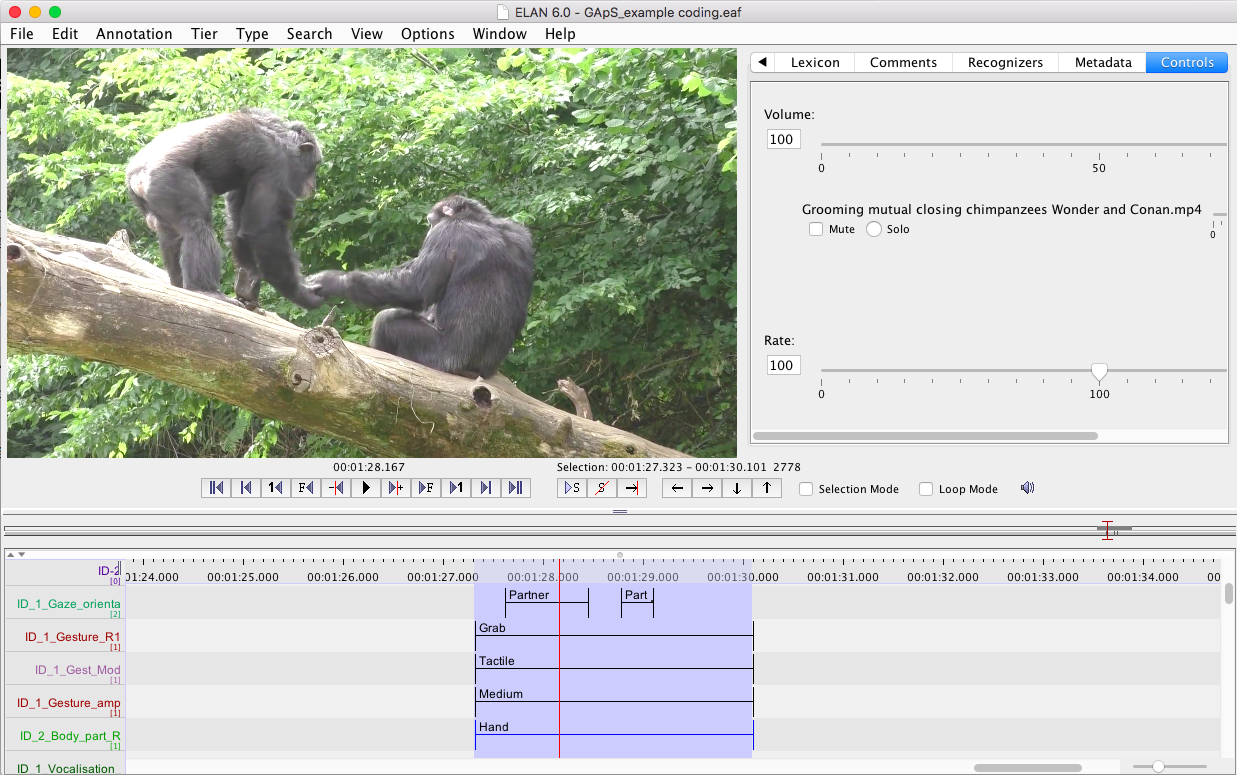1237x775 pixels.
Task: Click the speaker volume icon near Loop Mode
Action: click(x=1027, y=488)
